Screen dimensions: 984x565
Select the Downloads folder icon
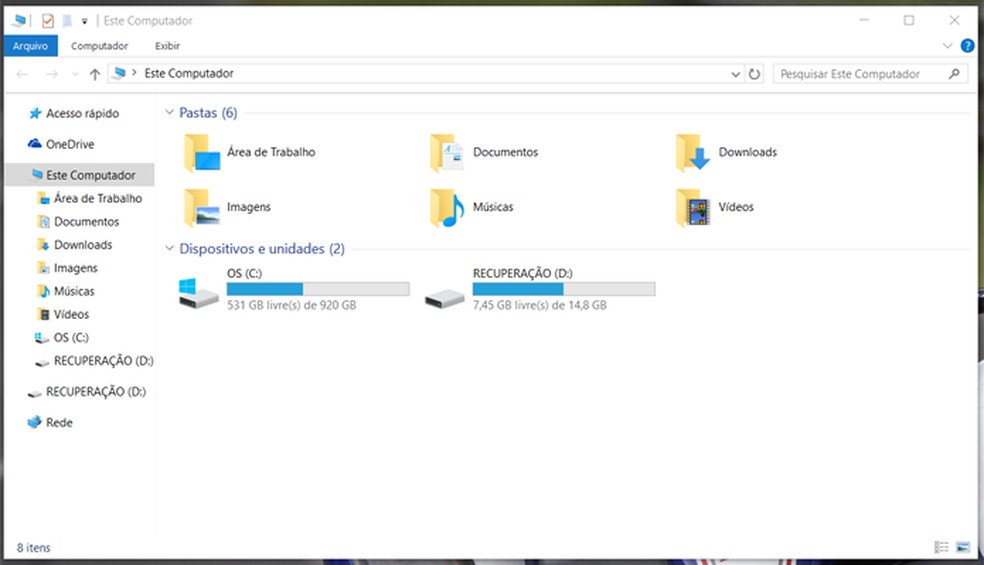(693, 153)
